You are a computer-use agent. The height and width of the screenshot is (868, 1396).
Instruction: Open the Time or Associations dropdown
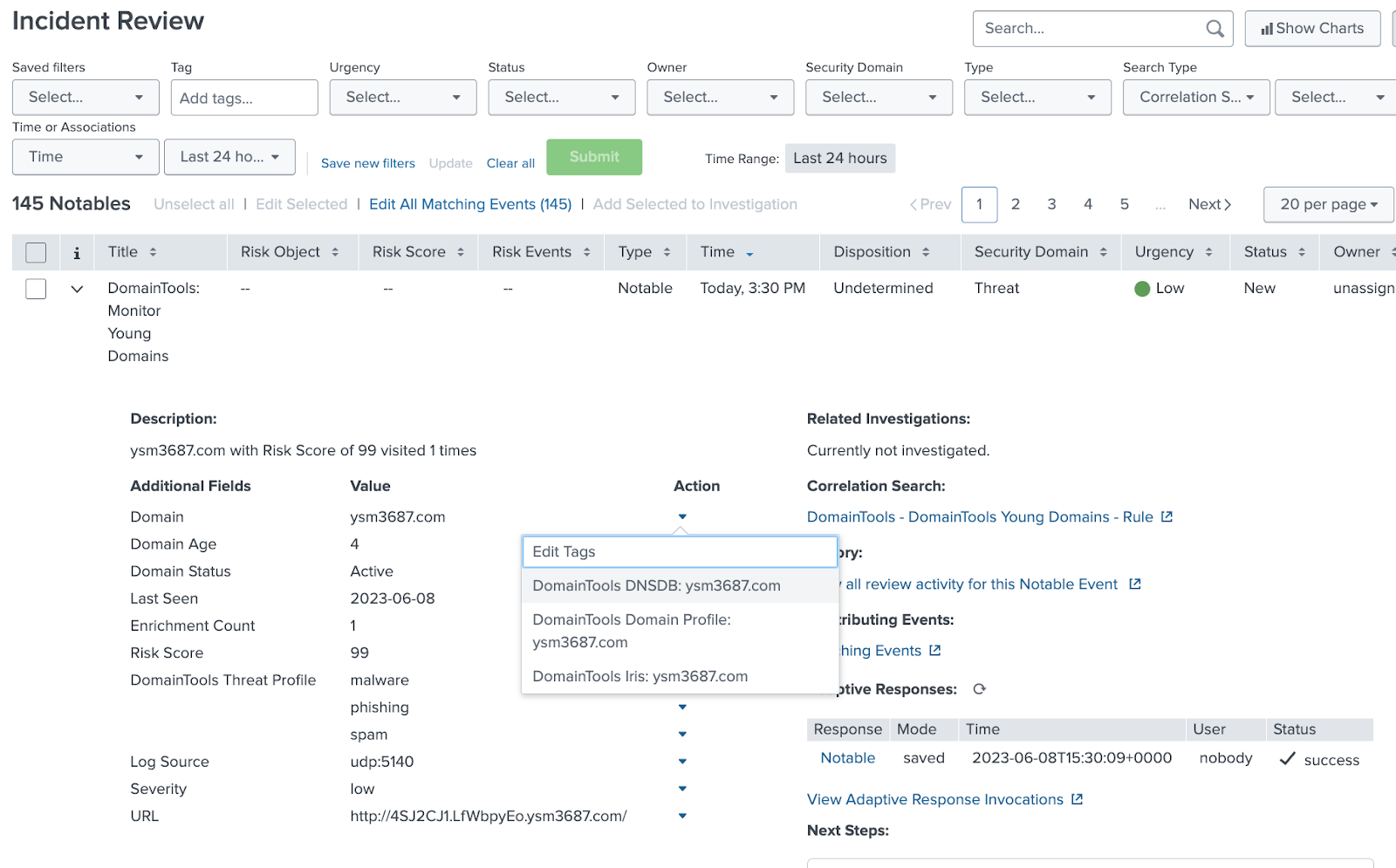click(86, 157)
